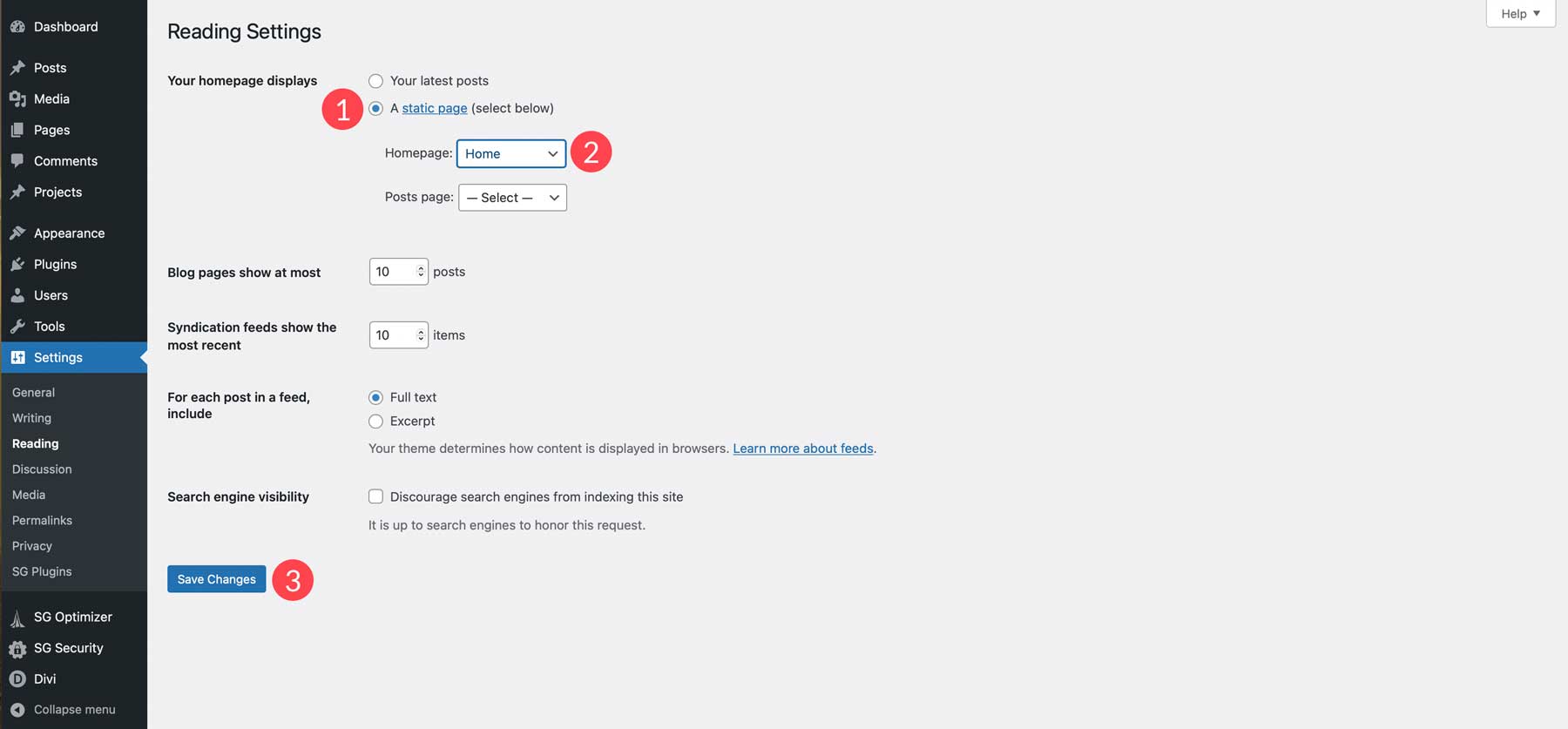Choose 'Excerpt' feed option

[375, 422]
